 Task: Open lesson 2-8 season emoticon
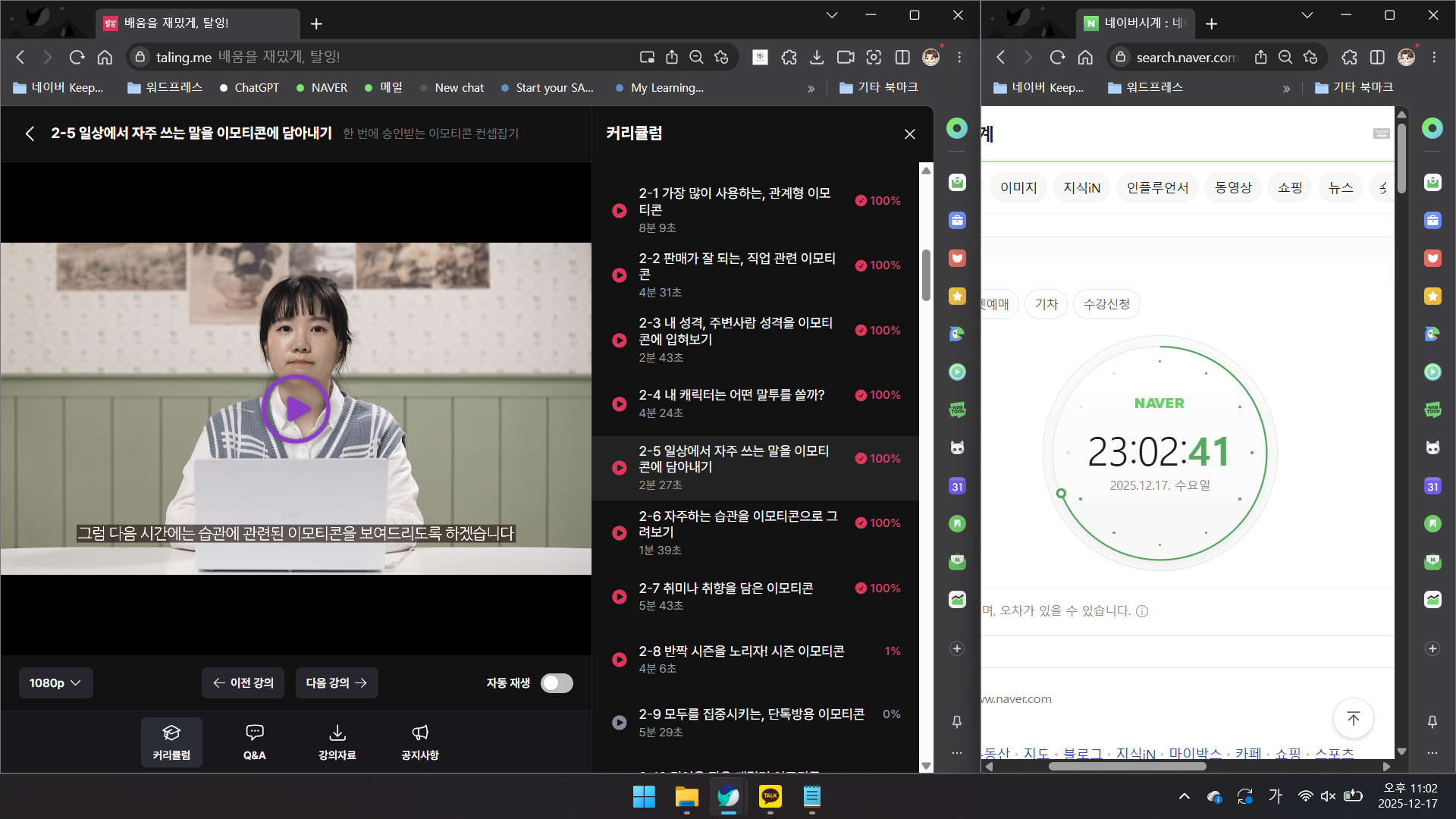[x=741, y=651]
